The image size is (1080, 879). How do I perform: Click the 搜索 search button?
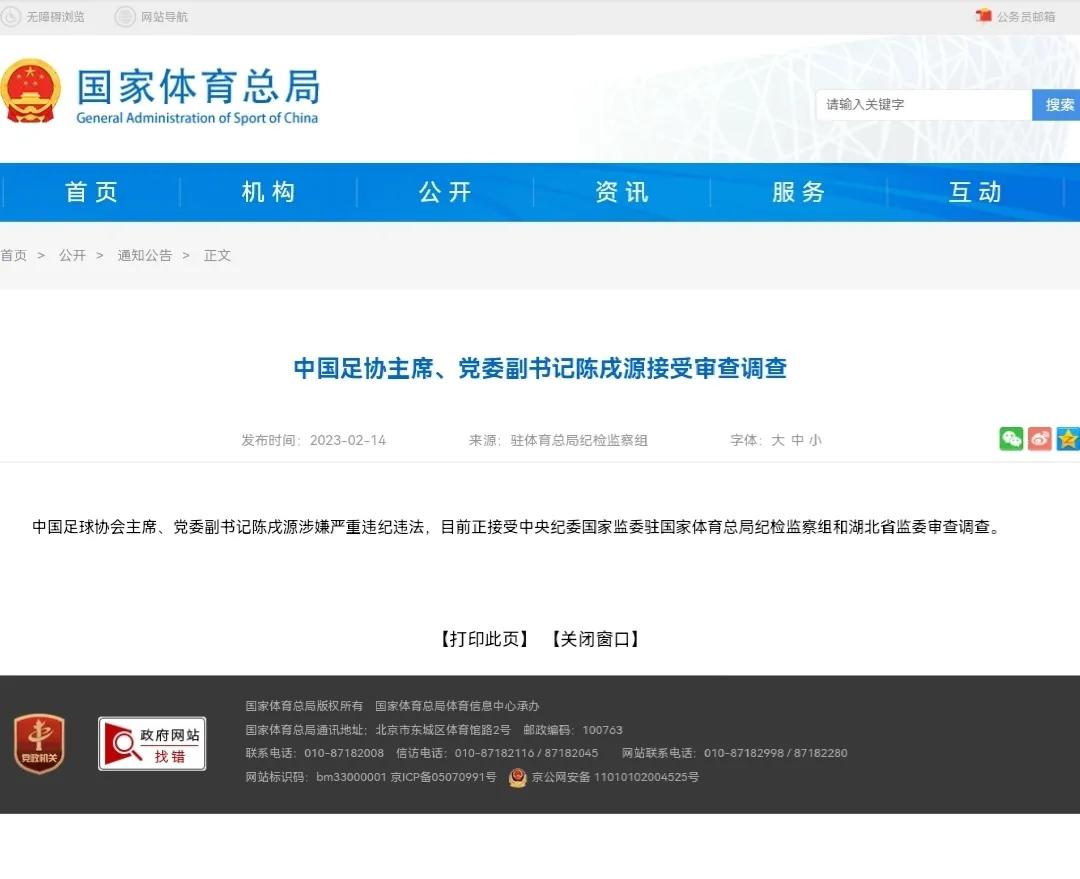[1057, 105]
